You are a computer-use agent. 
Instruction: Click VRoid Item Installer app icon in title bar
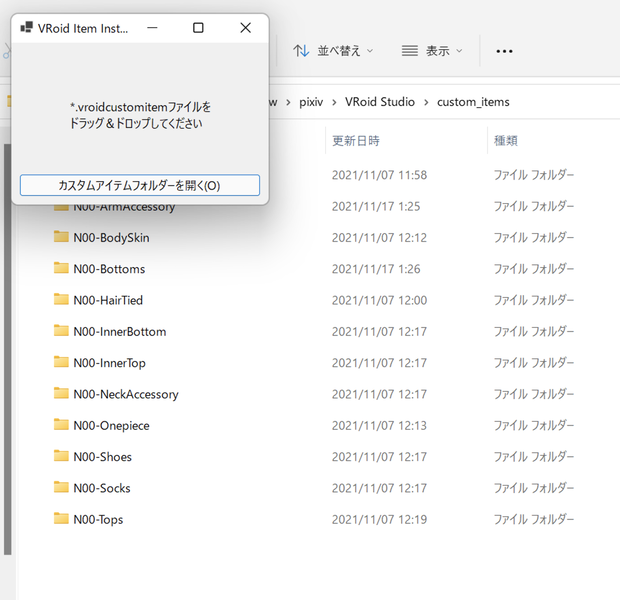click(26, 28)
